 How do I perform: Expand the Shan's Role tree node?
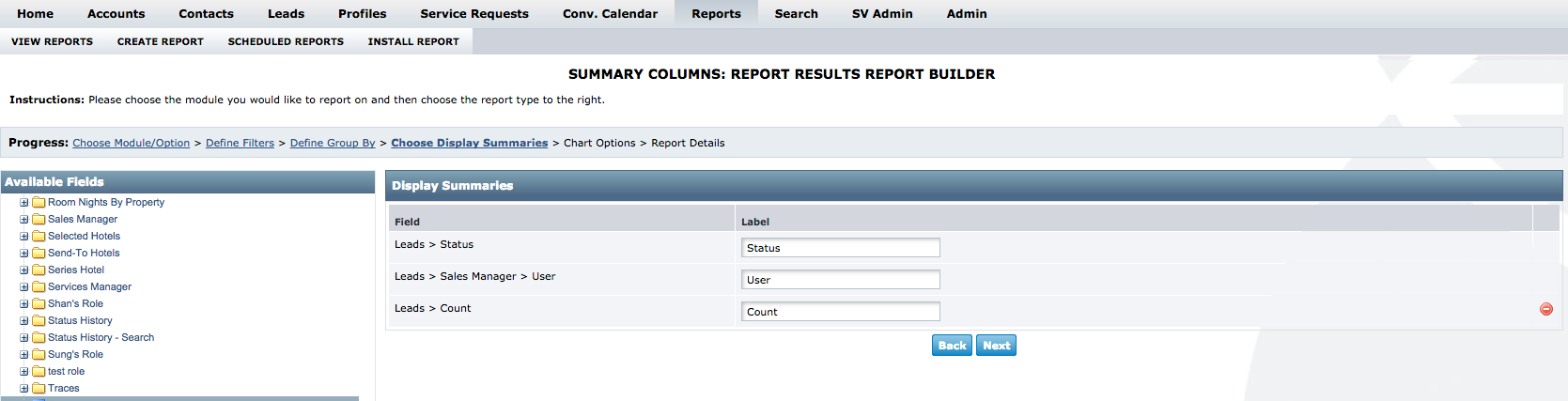click(24, 303)
